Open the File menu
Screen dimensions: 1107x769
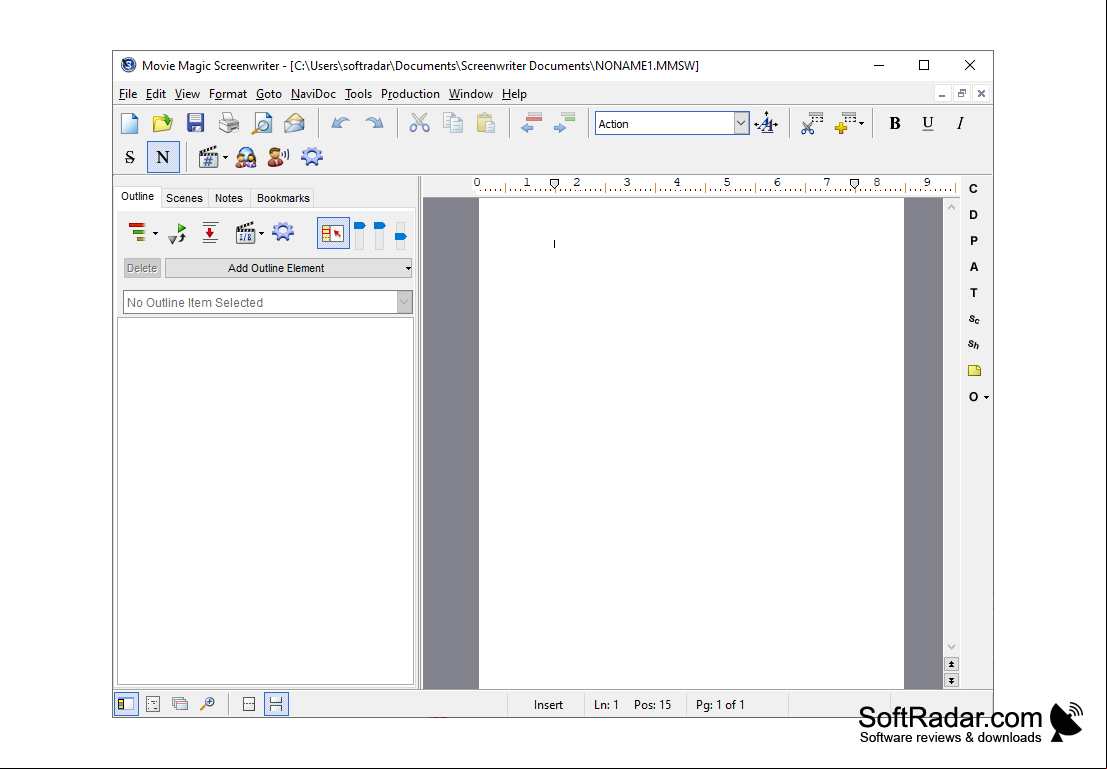128,94
